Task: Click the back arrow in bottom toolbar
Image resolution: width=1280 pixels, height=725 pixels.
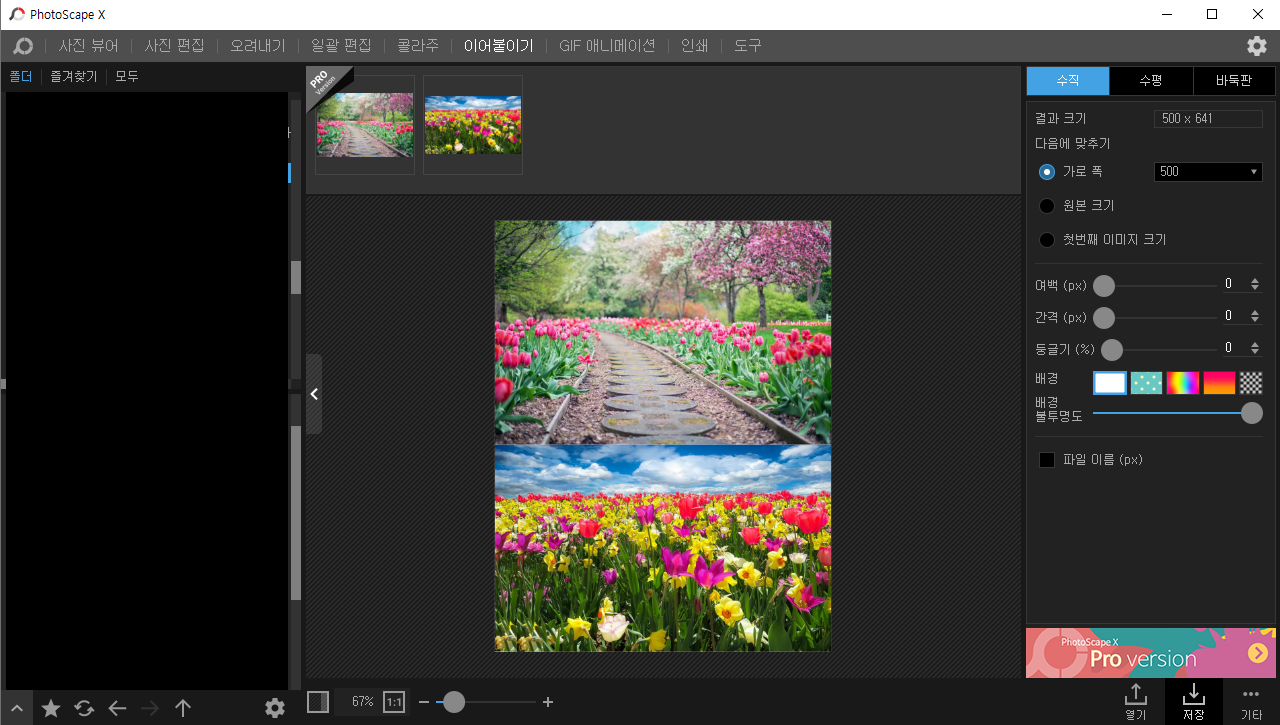Action: pyautogui.click(x=117, y=708)
